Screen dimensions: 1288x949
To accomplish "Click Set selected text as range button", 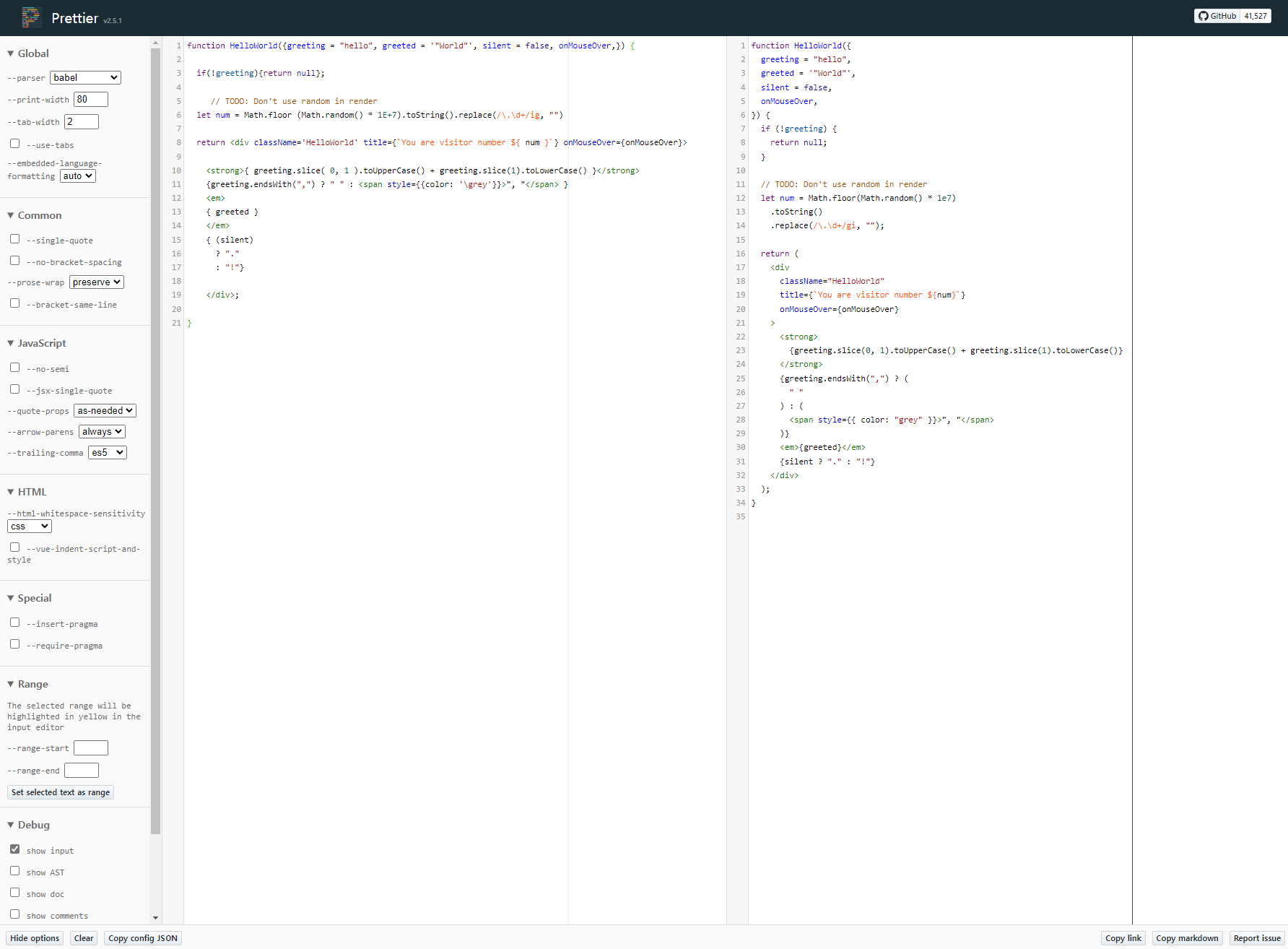I will pos(61,792).
